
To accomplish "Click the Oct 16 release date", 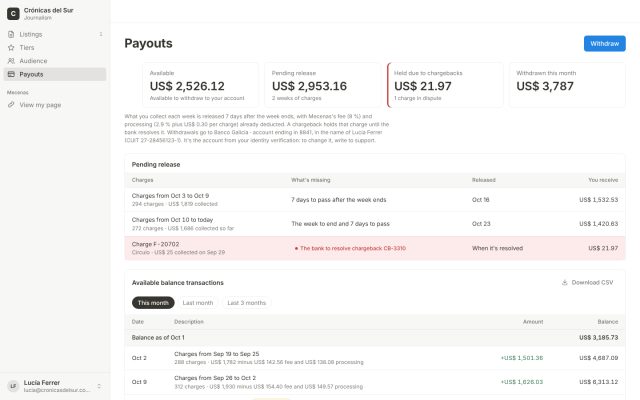I will [480, 200].
